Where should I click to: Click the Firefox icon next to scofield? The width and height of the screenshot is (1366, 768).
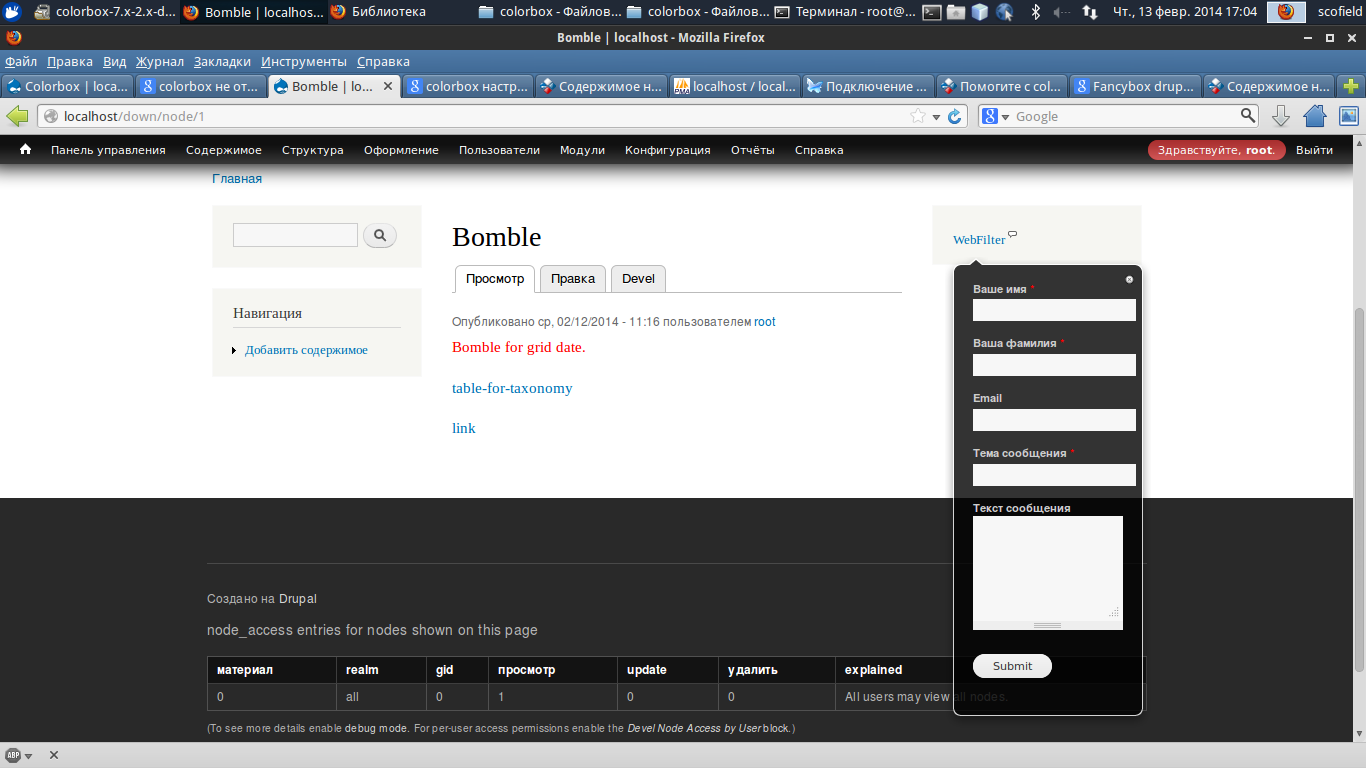[1286, 12]
